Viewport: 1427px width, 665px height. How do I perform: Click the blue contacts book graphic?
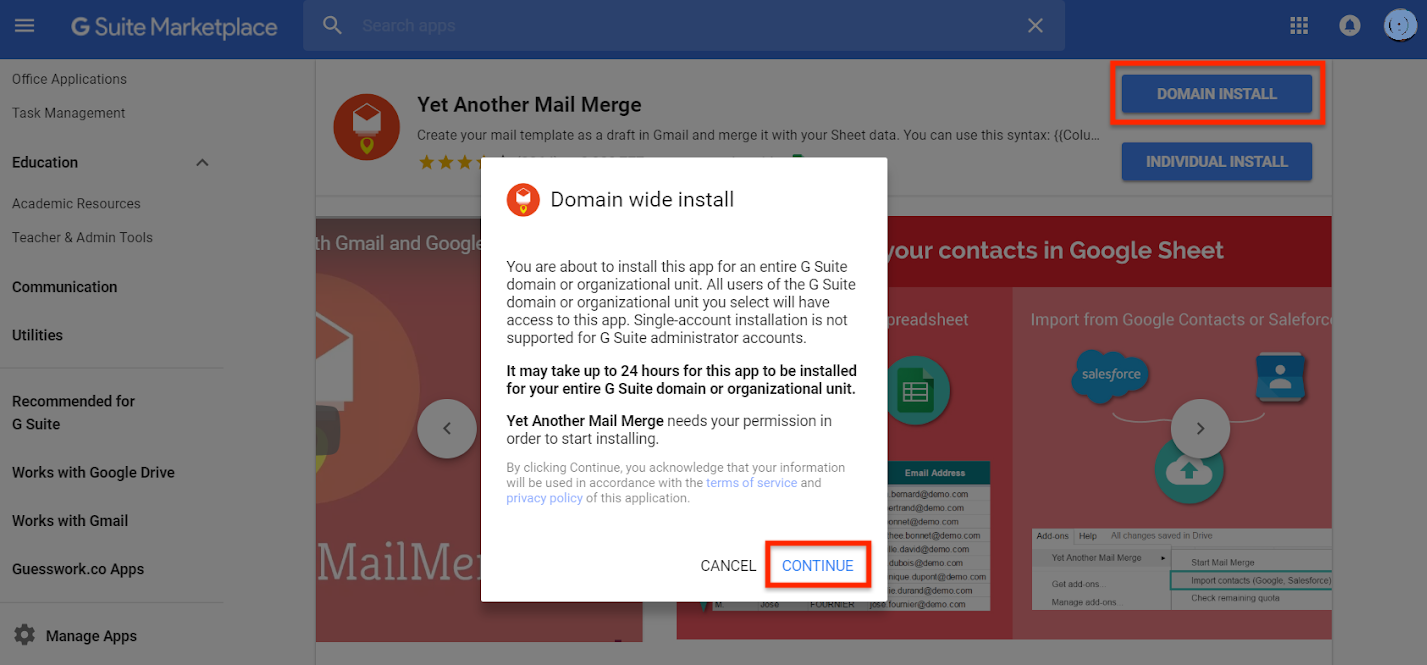coord(1280,377)
